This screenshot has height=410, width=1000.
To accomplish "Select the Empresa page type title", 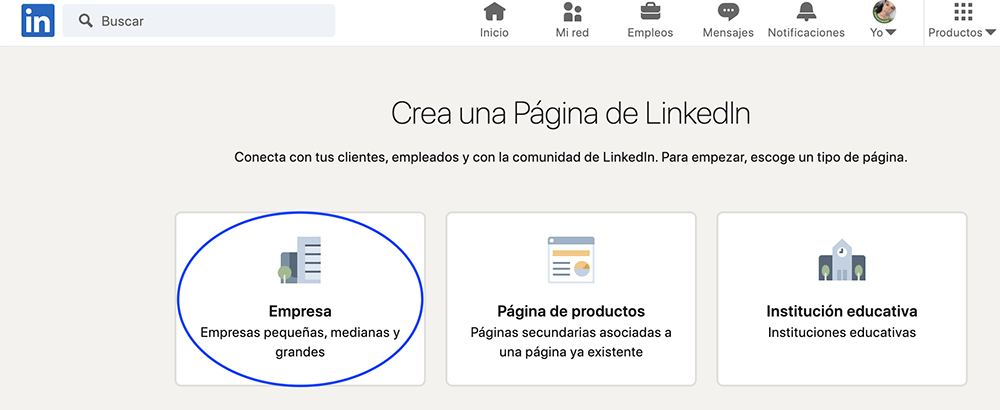I will [300, 312].
